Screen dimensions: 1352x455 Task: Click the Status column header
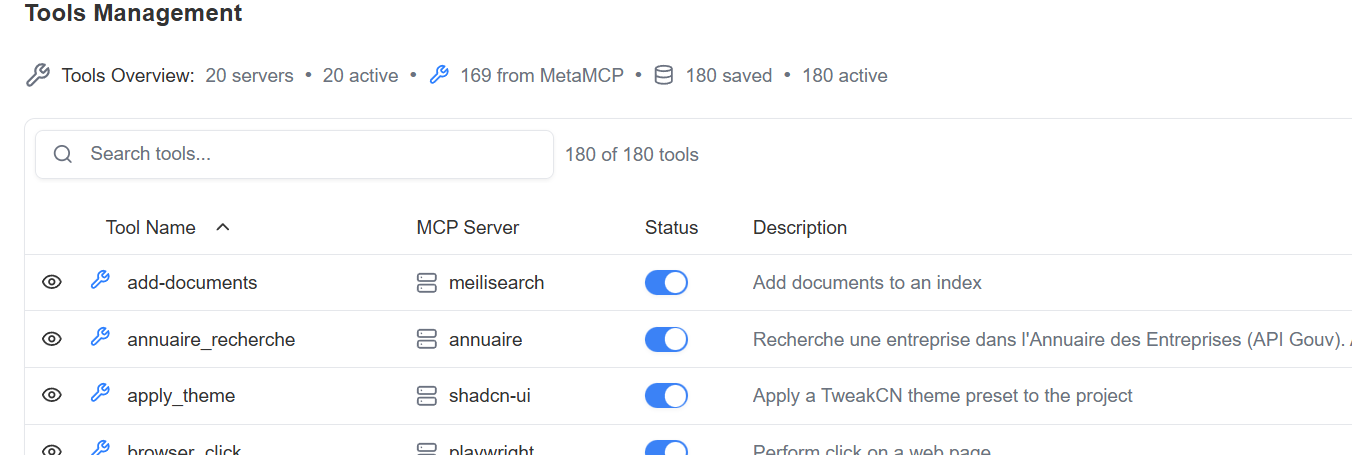coord(671,228)
